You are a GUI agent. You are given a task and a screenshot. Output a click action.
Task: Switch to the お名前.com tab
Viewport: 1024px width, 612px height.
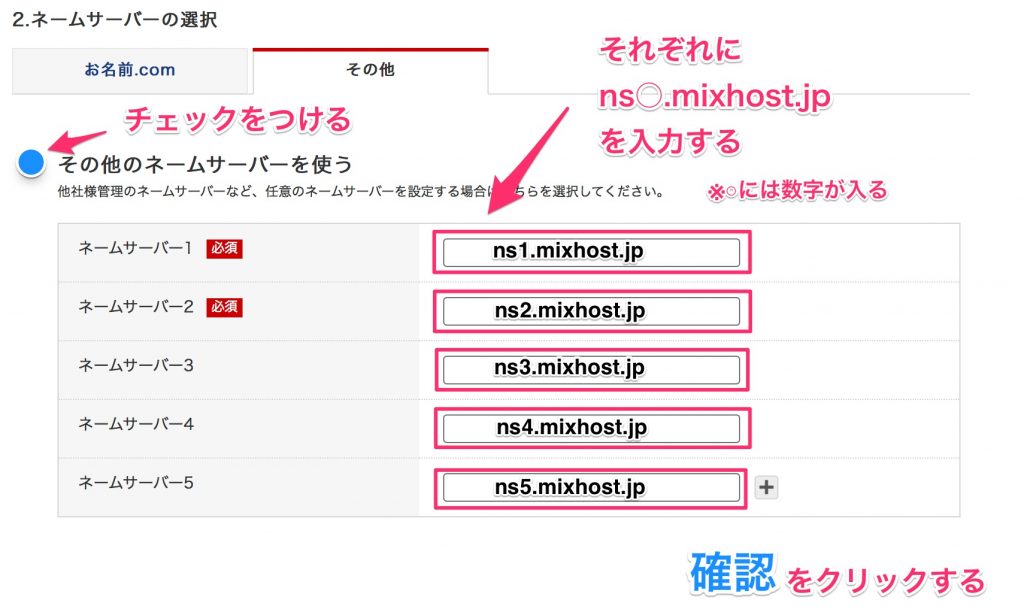(130, 71)
